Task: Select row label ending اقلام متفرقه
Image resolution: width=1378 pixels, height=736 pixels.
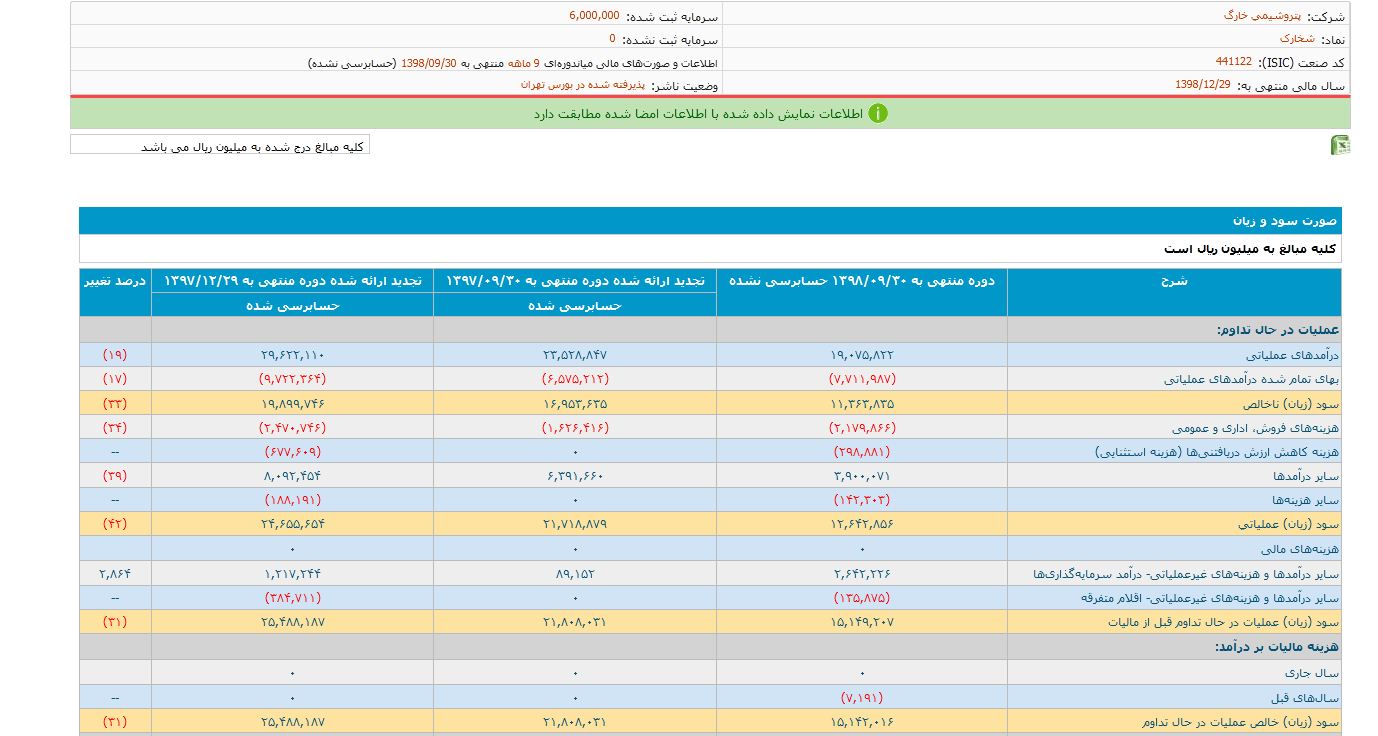Action: [x=1210, y=598]
